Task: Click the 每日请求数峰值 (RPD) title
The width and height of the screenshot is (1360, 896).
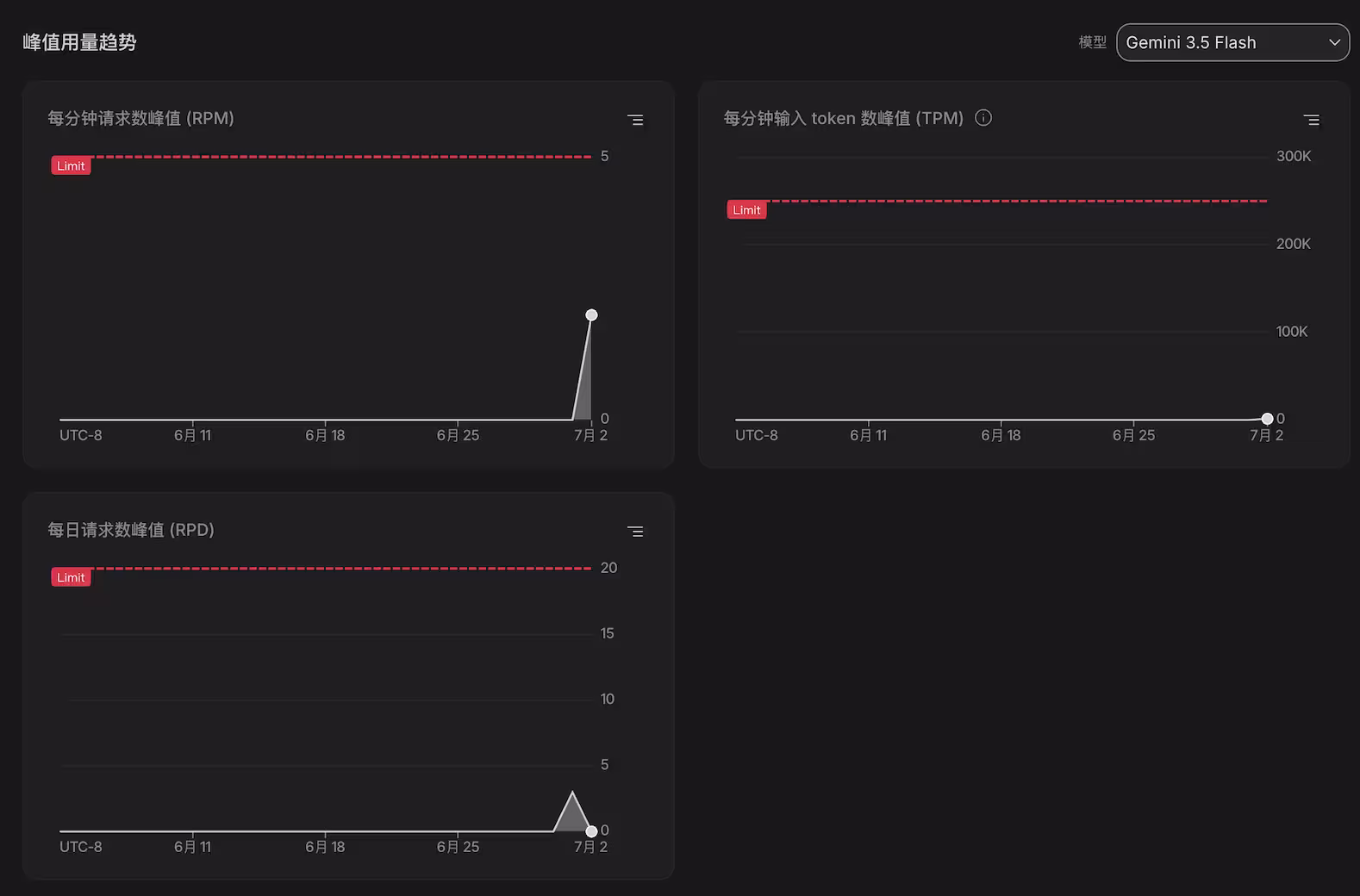Action: (x=131, y=530)
